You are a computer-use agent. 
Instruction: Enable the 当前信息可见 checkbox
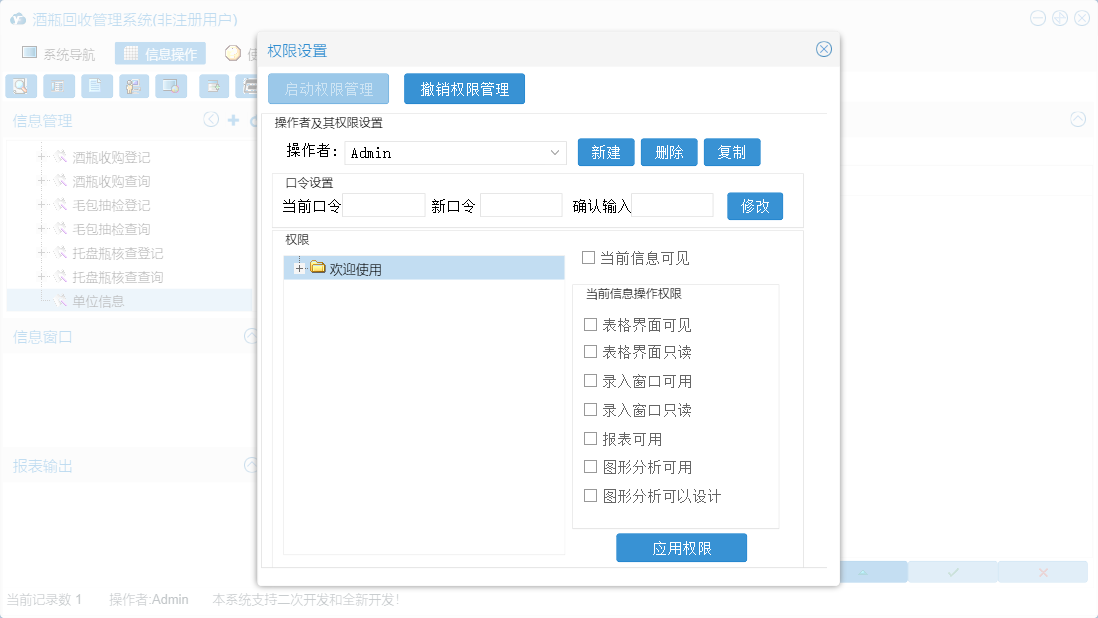(589, 258)
